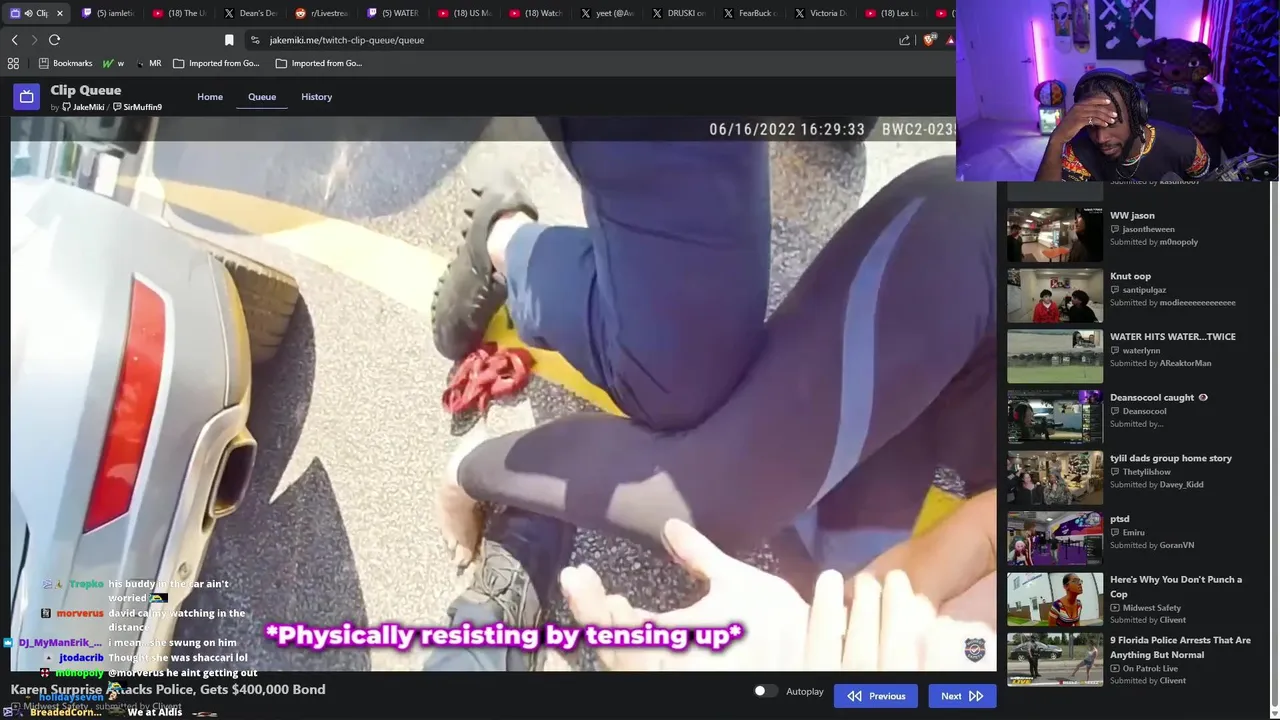Screen dimensions: 1280x720
Task: Click the eye icon beside Deansocool caught
Action: pyautogui.click(x=1203, y=398)
